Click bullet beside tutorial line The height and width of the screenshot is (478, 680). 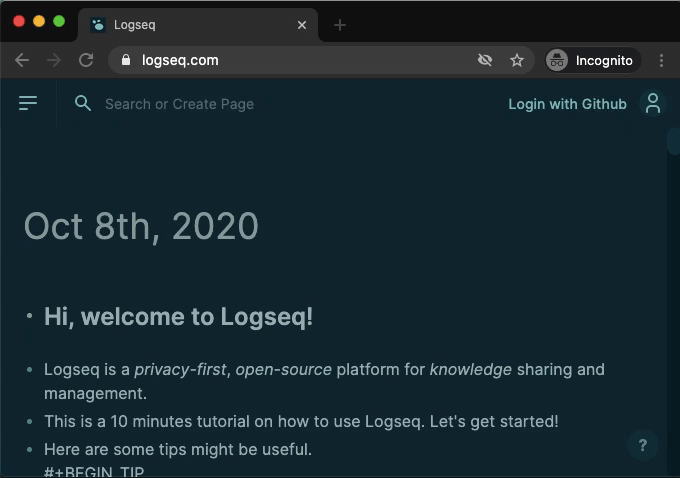[x=29, y=421]
